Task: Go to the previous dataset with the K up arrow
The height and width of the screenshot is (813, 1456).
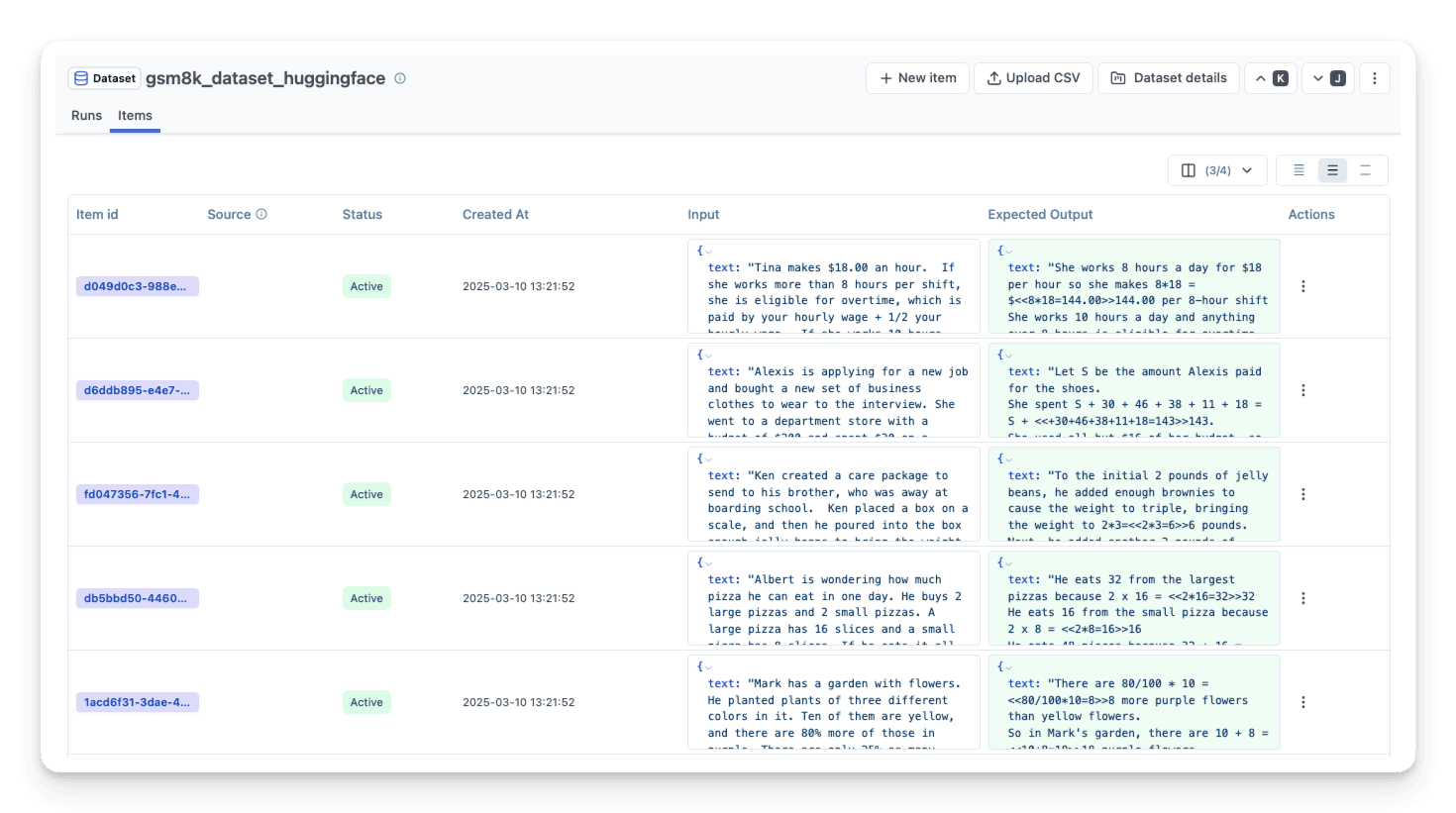Action: [x=1271, y=78]
